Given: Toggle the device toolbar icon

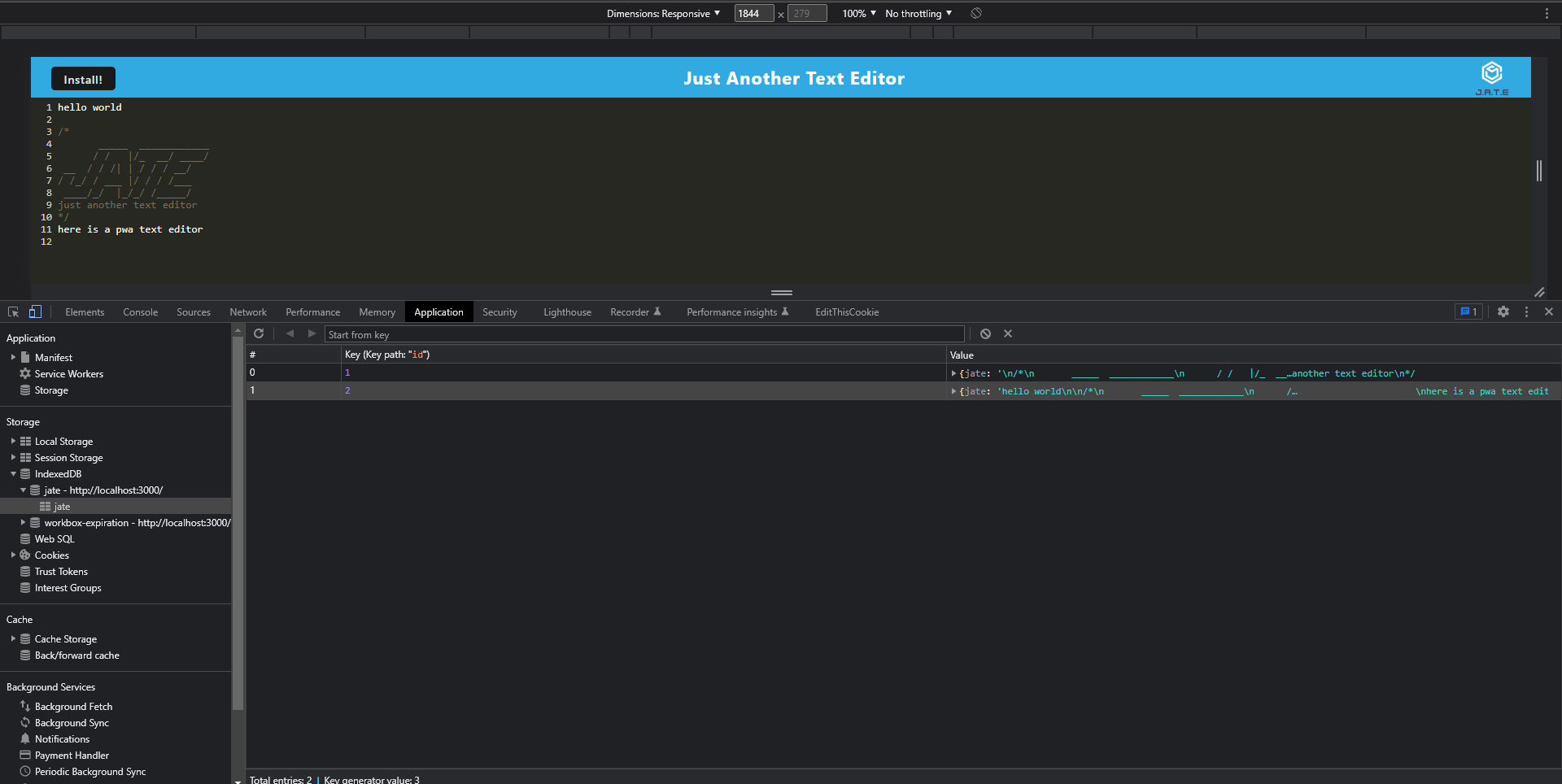Looking at the screenshot, I should tap(34, 311).
